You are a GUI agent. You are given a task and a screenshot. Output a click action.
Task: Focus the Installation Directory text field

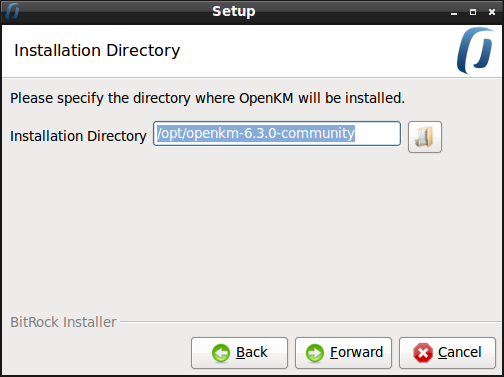(277, 133)
